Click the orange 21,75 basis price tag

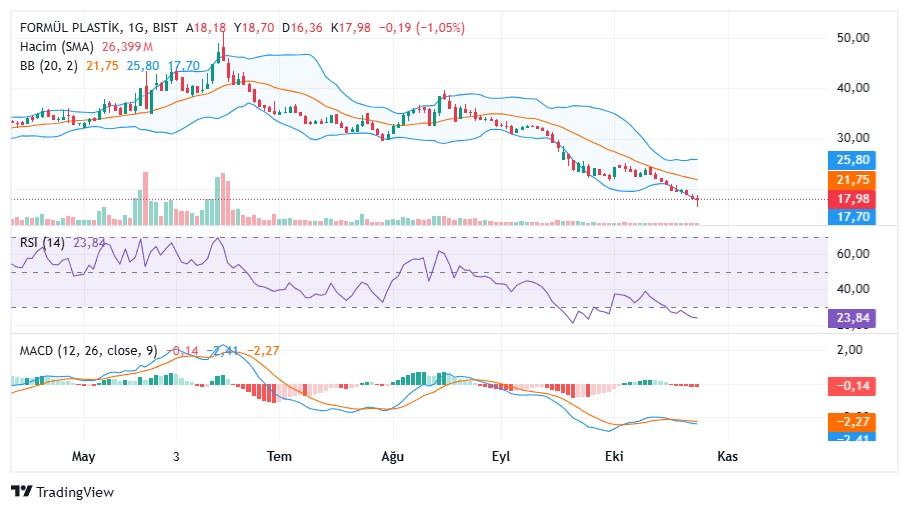[x=852, y=180]
